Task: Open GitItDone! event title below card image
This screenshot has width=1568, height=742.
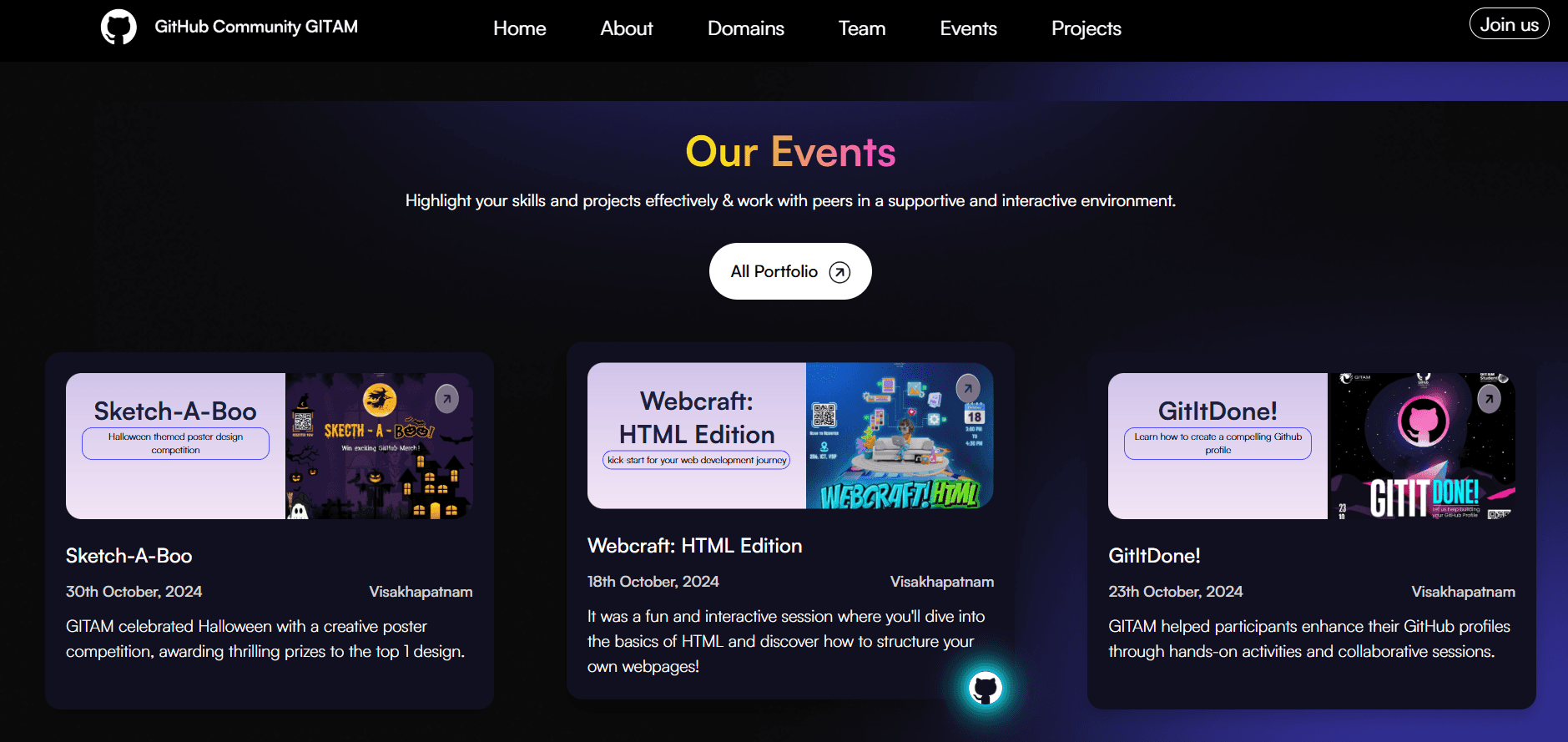Action: 1154,556
